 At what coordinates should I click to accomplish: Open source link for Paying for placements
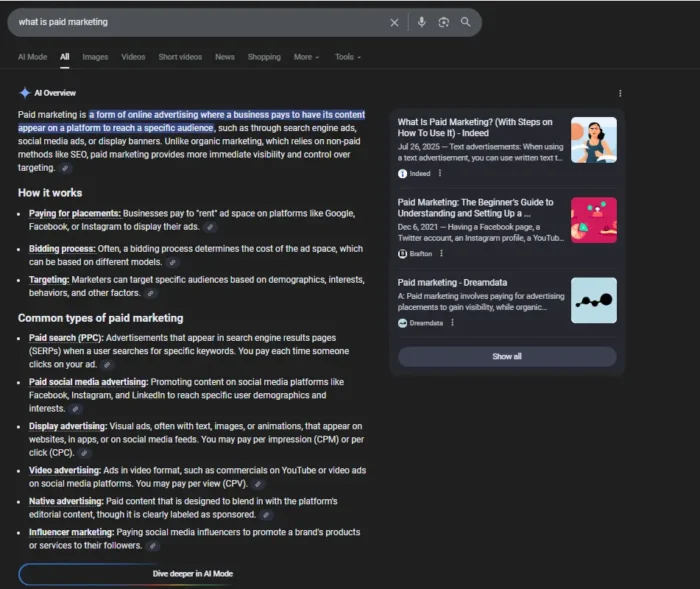tap(210, 227)
